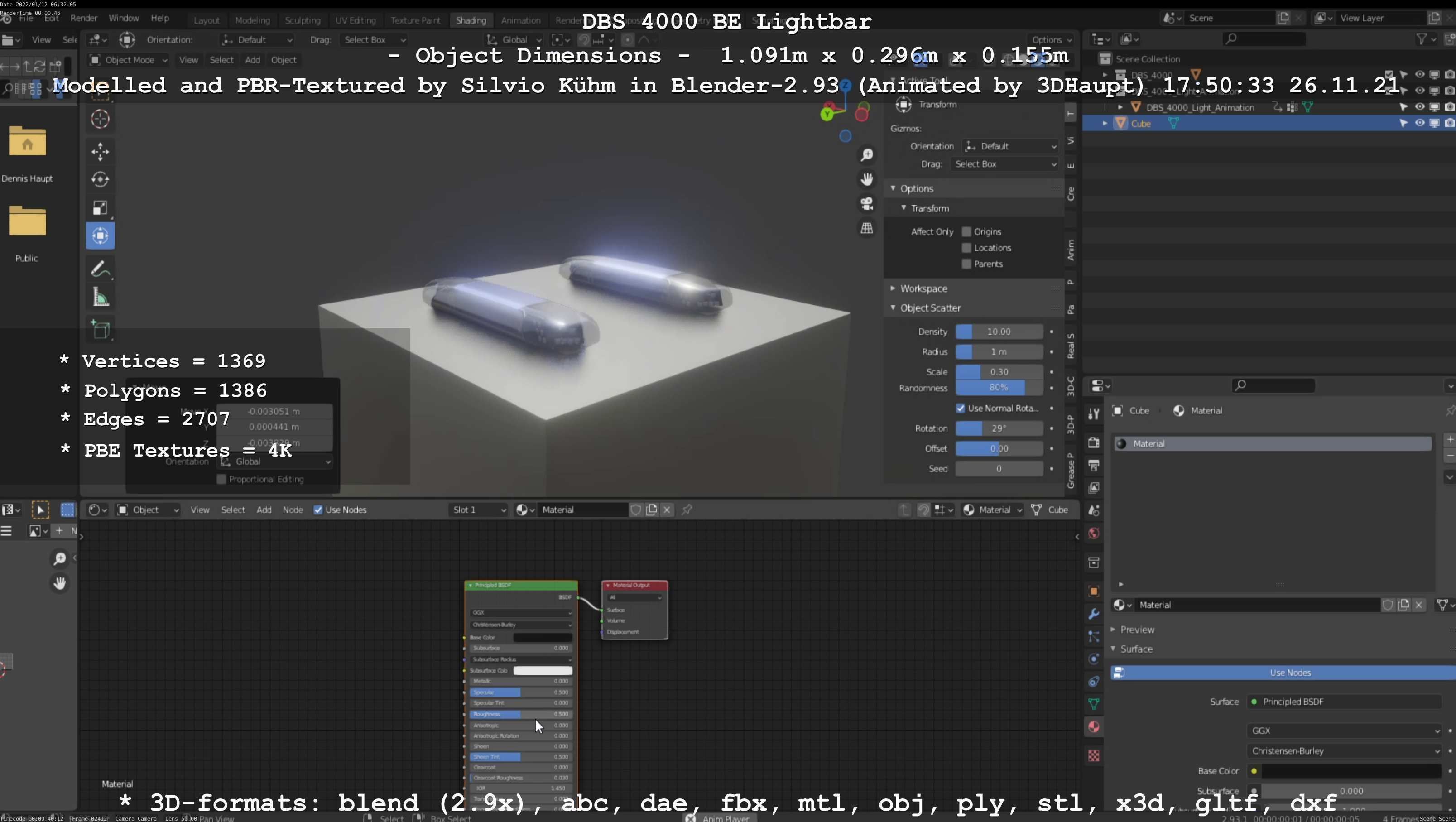Collapse the Object Scatter panel
Screen dimensions: 1456x822
coord(929,308)
